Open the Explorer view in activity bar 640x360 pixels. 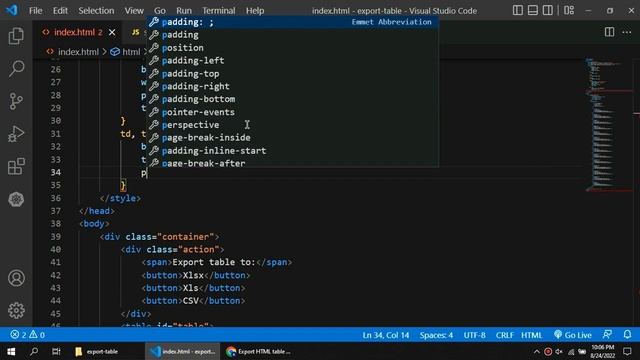pos(16,36)
